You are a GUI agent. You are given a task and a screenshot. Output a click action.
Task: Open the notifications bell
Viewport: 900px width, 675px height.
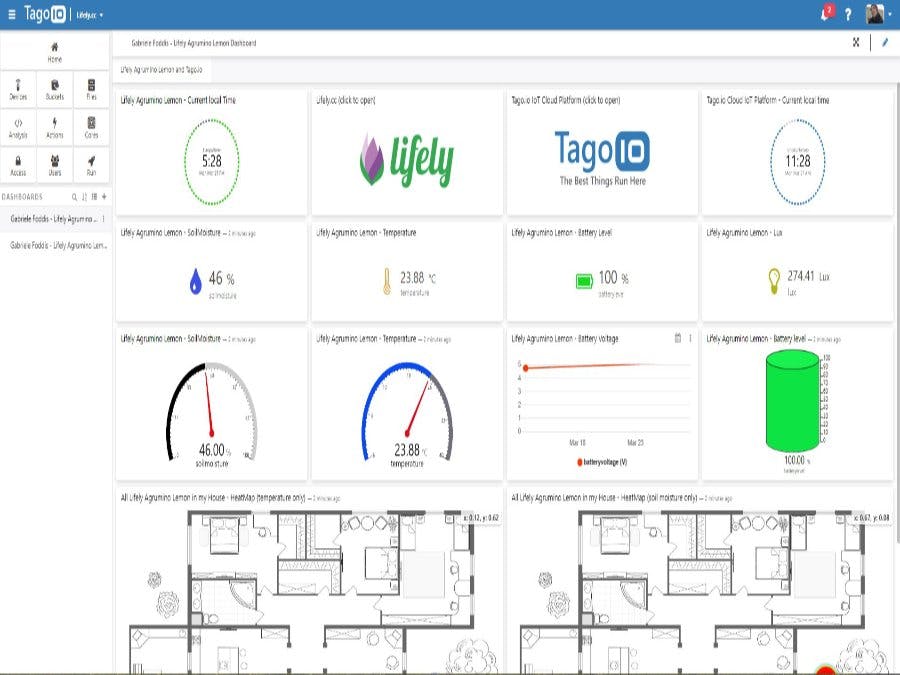point(827,14)
